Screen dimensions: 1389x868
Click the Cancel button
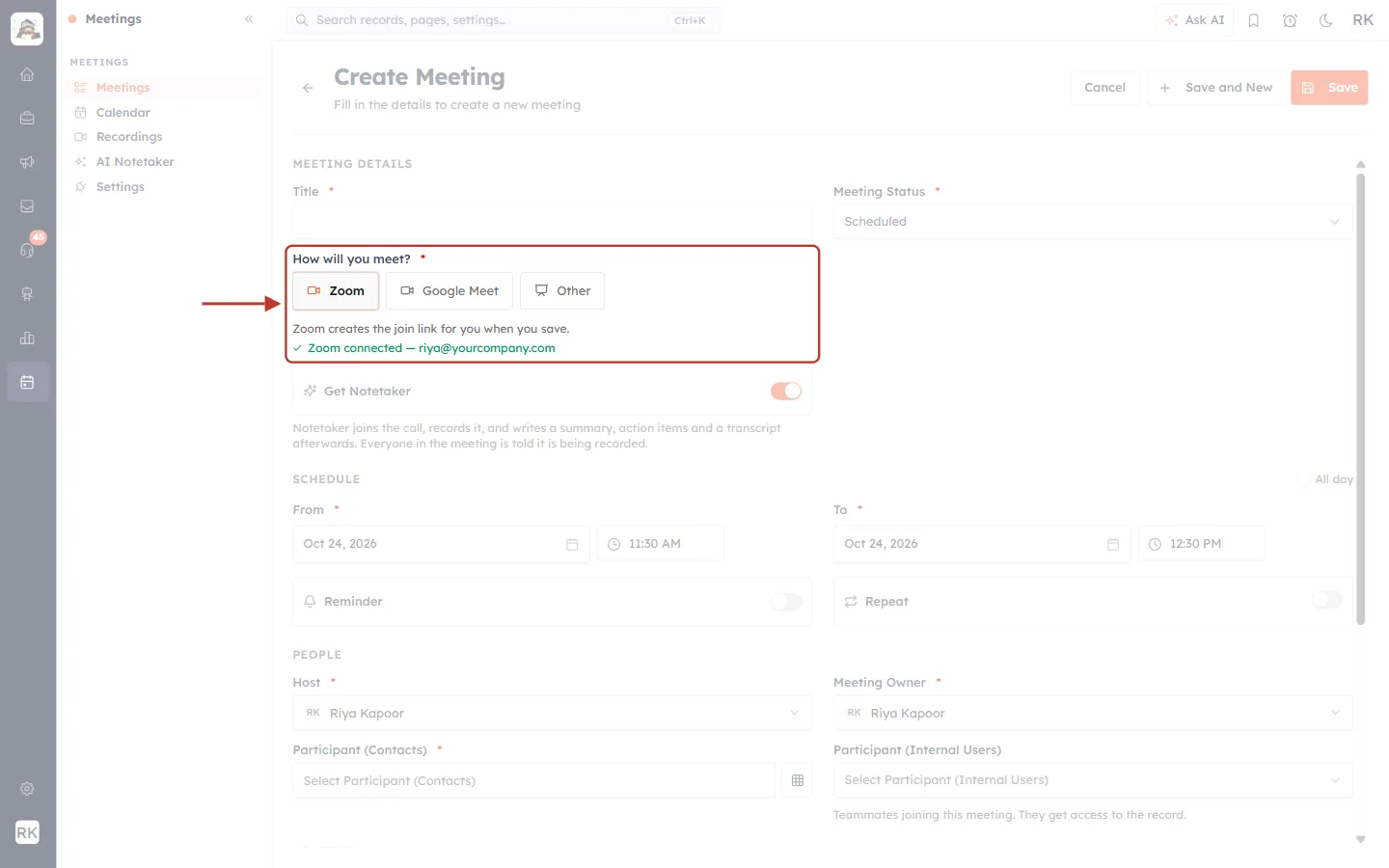point(1104,88)
